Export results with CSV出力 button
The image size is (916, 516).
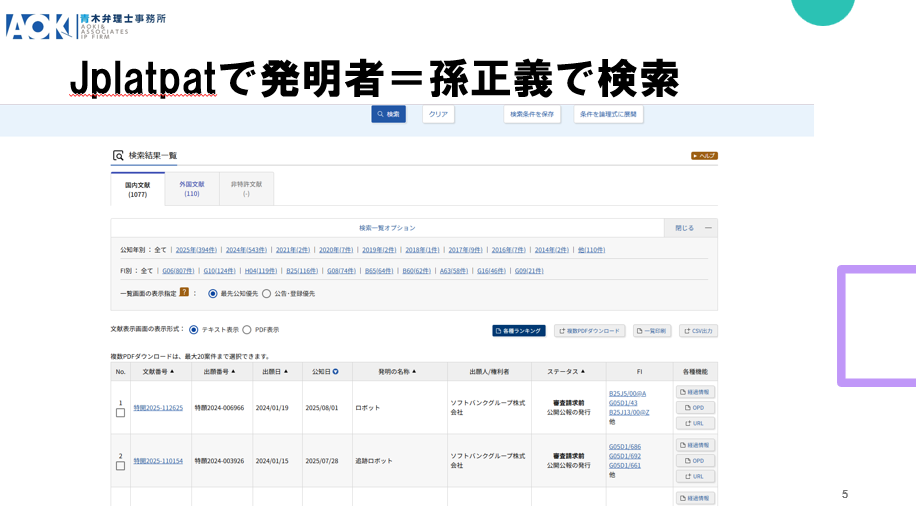pos(698,331)
